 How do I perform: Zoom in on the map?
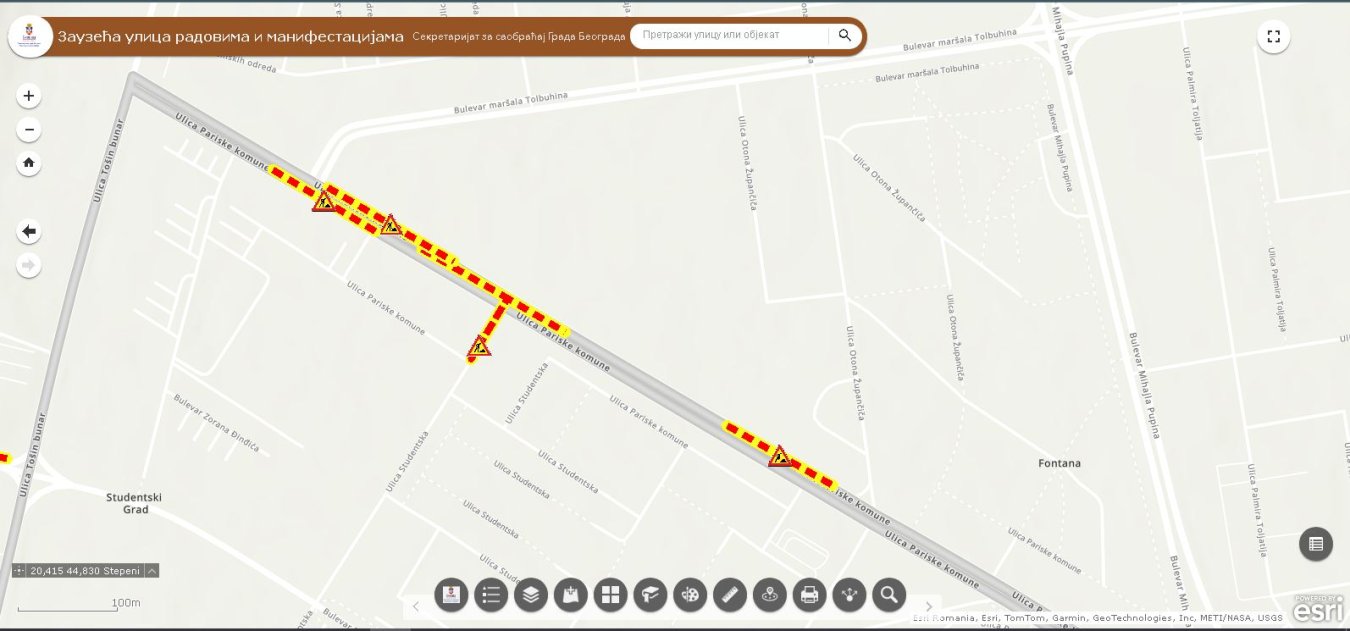(x=29, y=97)
